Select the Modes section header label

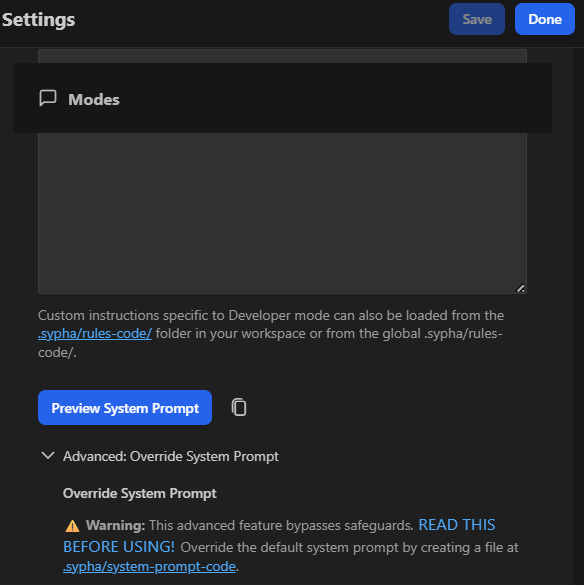pyautogui.click(x=94, y=100)
